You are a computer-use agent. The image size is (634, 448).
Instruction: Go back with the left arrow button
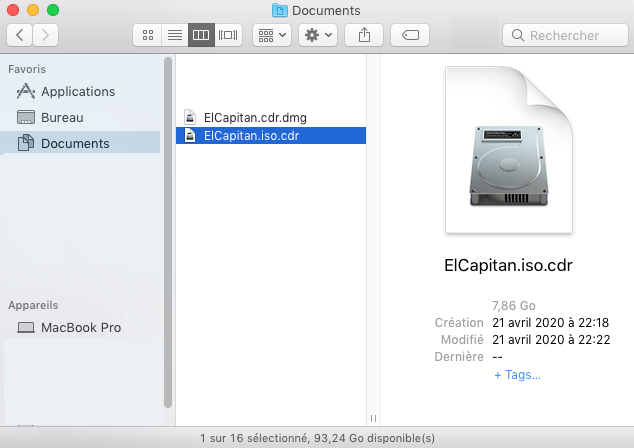pos(19,35)
